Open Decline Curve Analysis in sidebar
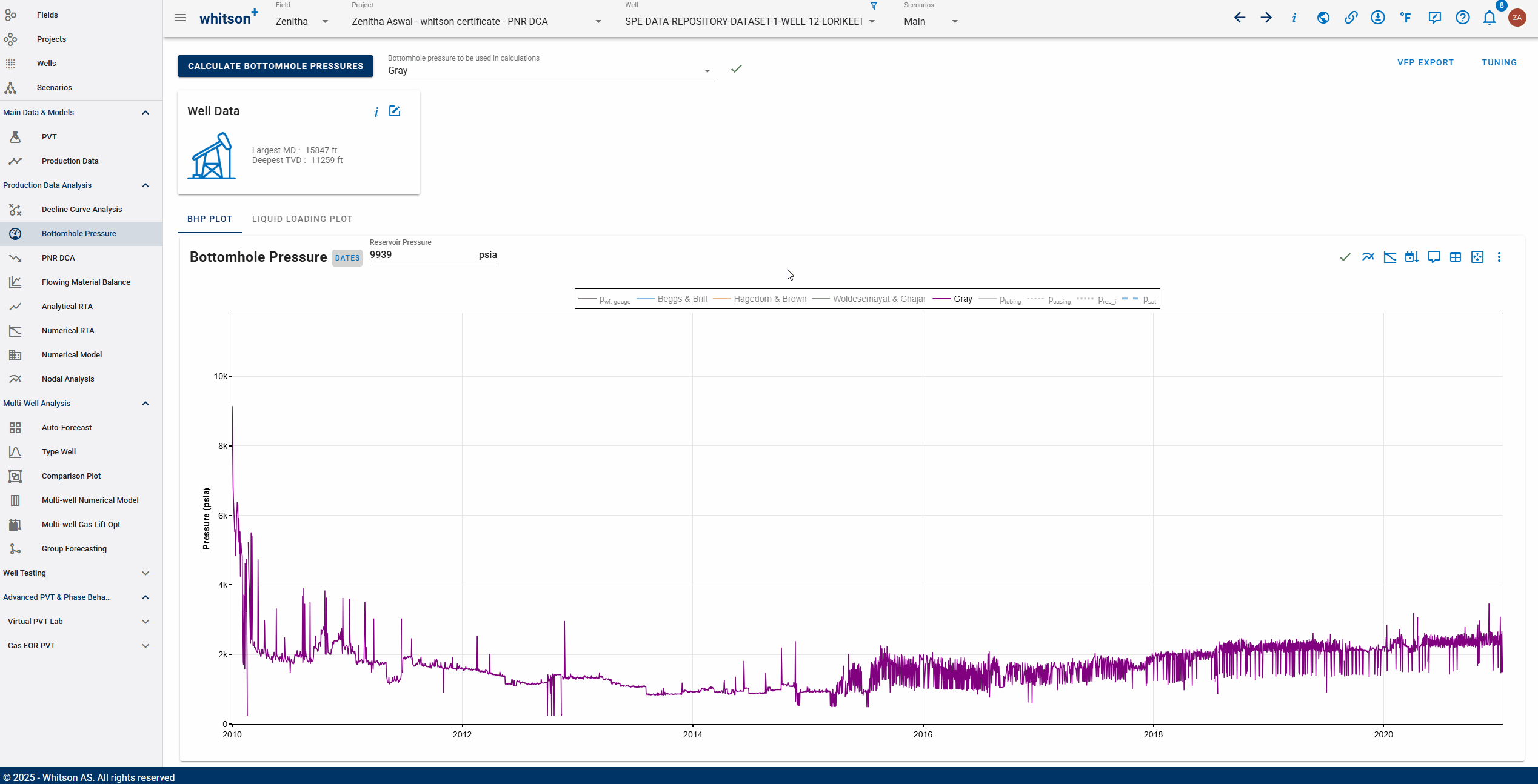 (x=81, y=210)
